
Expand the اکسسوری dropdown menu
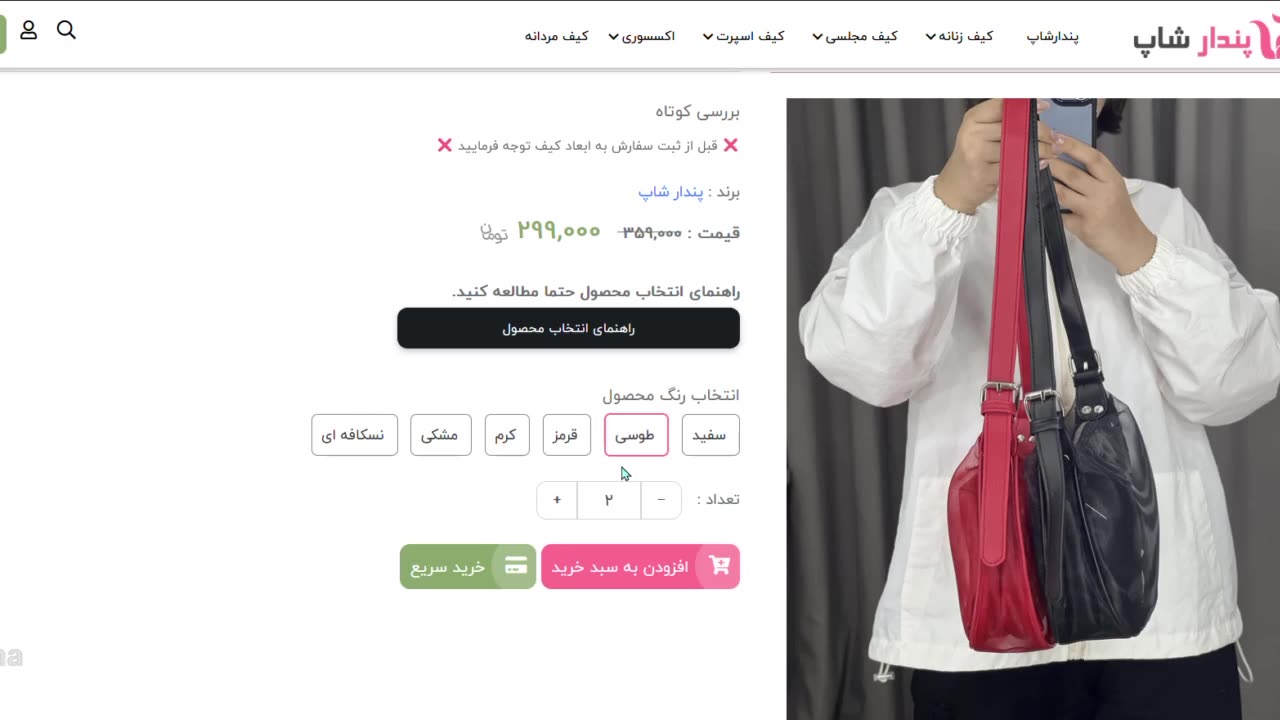coord(641,36)
